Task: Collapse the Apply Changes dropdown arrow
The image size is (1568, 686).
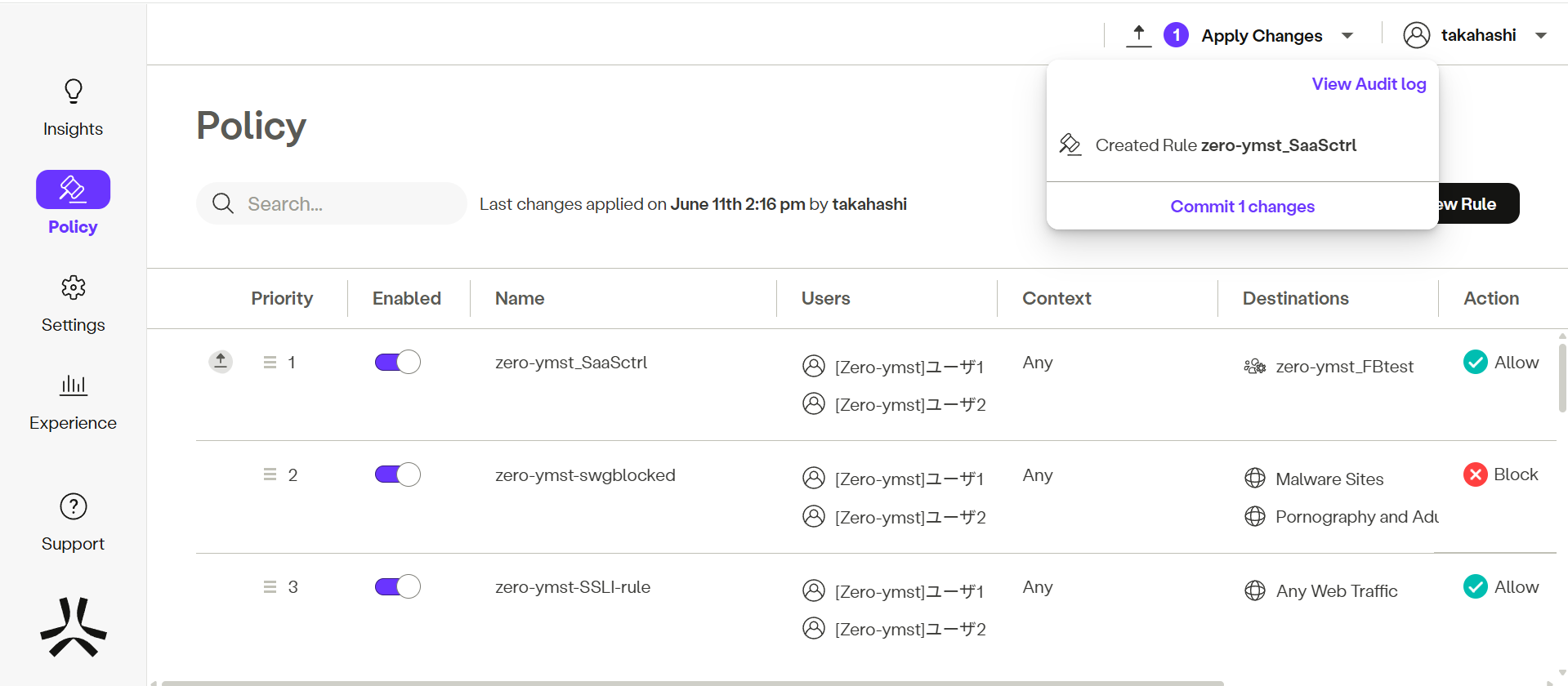Action: coord(1347,36)
